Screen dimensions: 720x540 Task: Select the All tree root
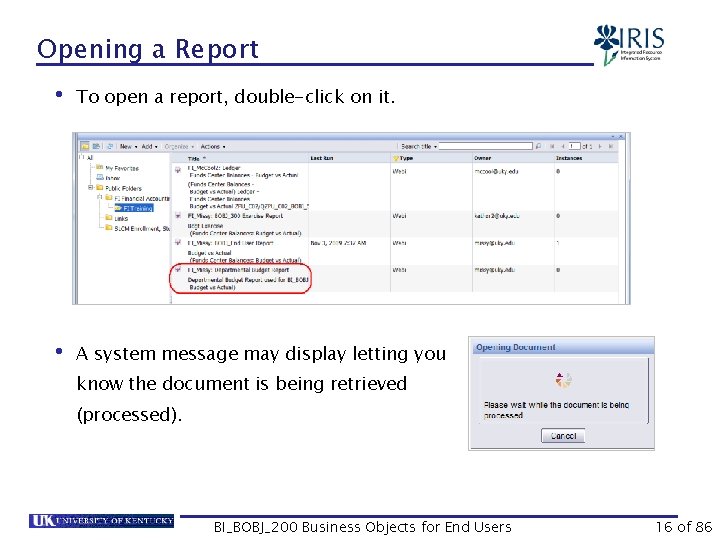[90, 158]
